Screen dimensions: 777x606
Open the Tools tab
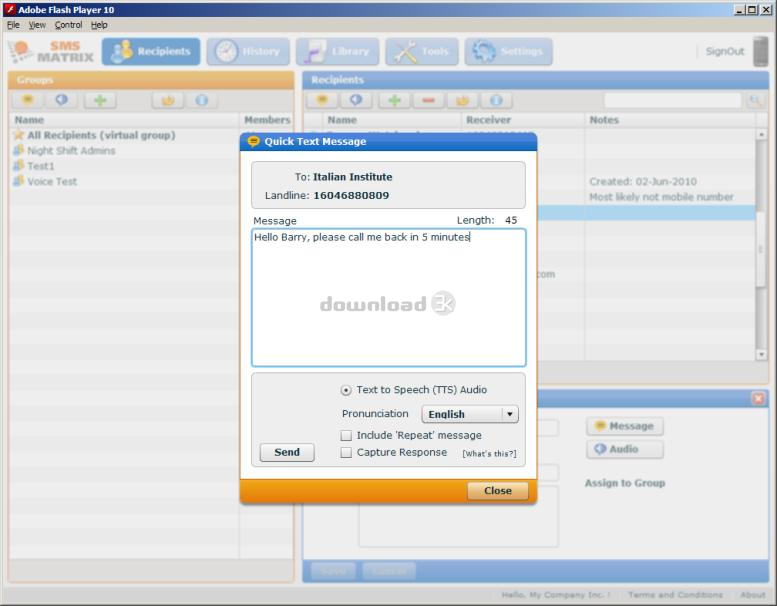coord(422,51)
